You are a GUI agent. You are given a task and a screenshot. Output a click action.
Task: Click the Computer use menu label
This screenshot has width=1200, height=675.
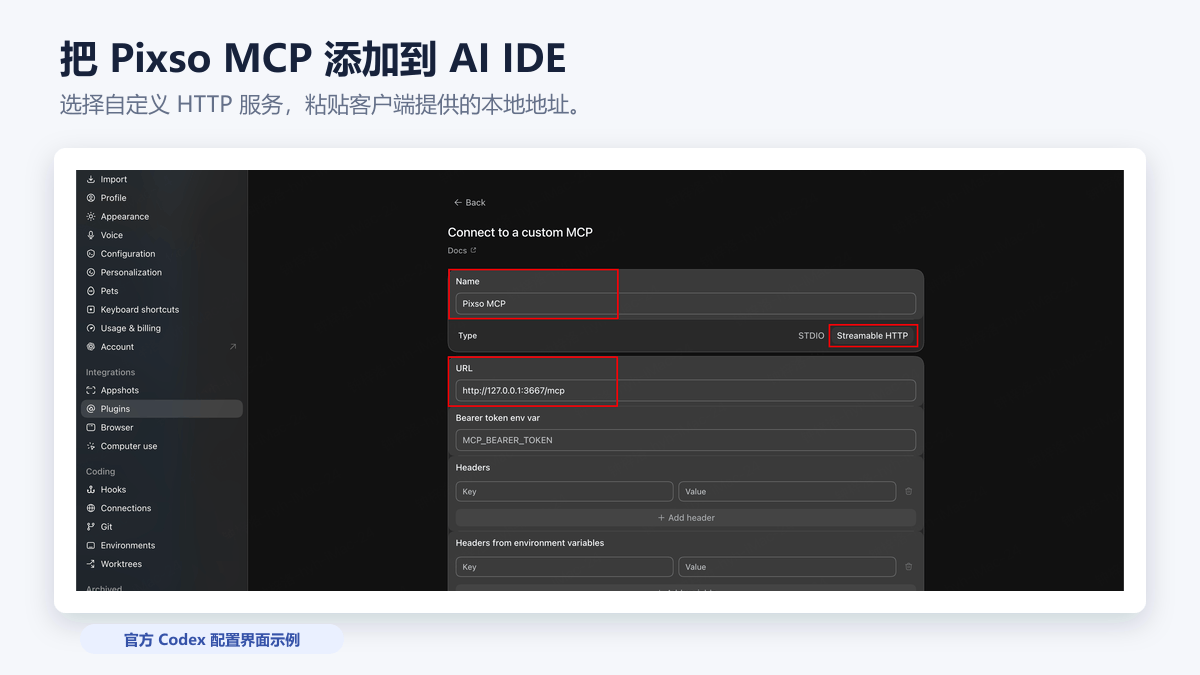(129, 446)
